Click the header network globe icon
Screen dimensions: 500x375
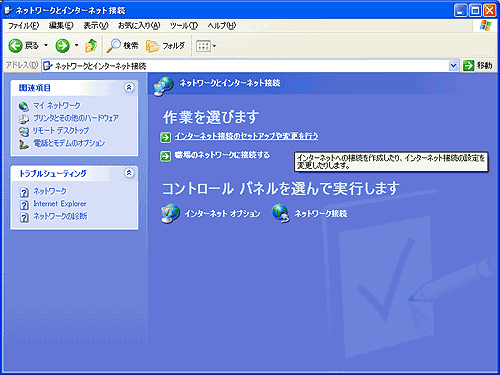pos(163,86)
